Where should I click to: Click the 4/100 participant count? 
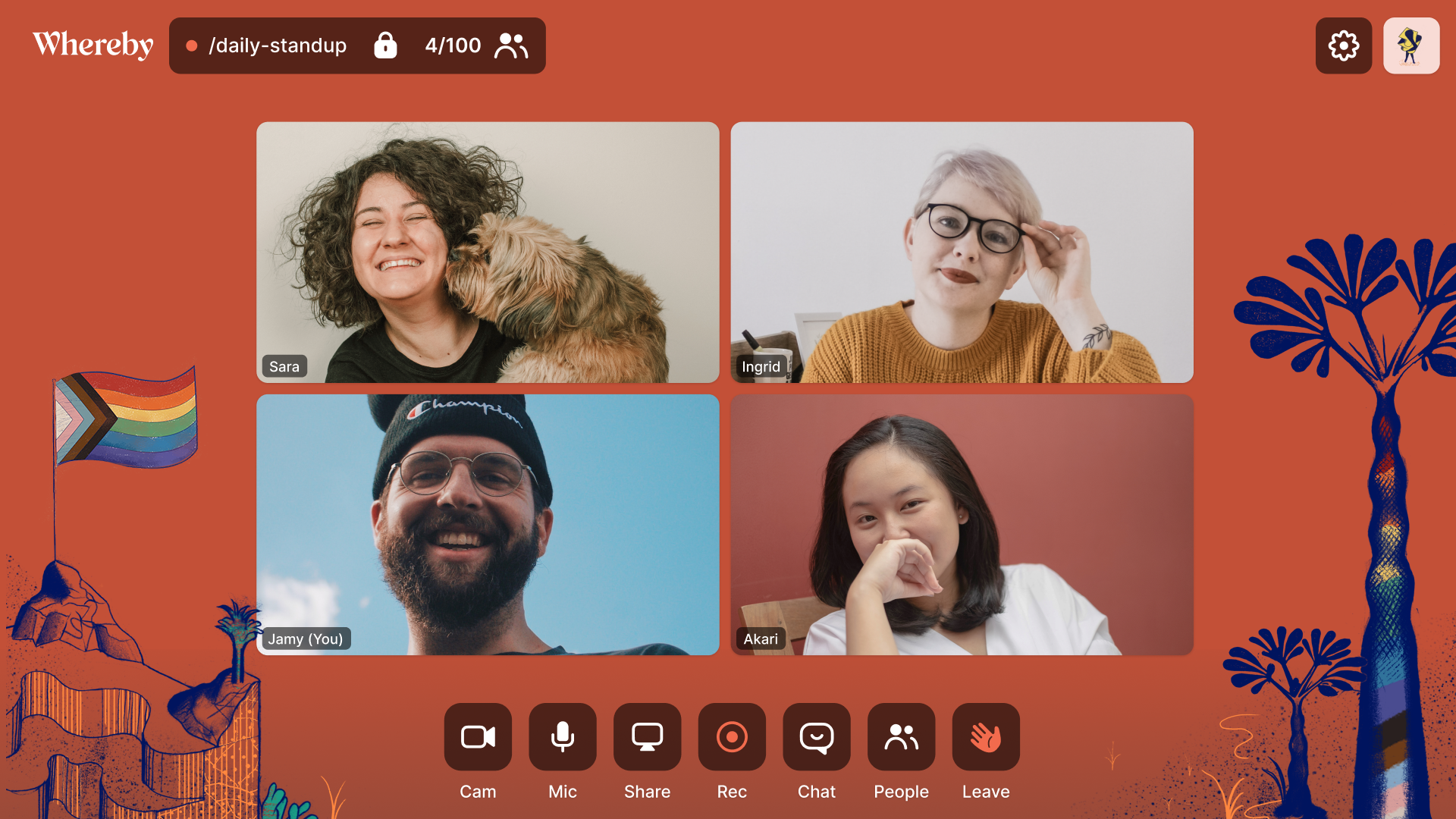pyautogui.click(x=453, y=45)
